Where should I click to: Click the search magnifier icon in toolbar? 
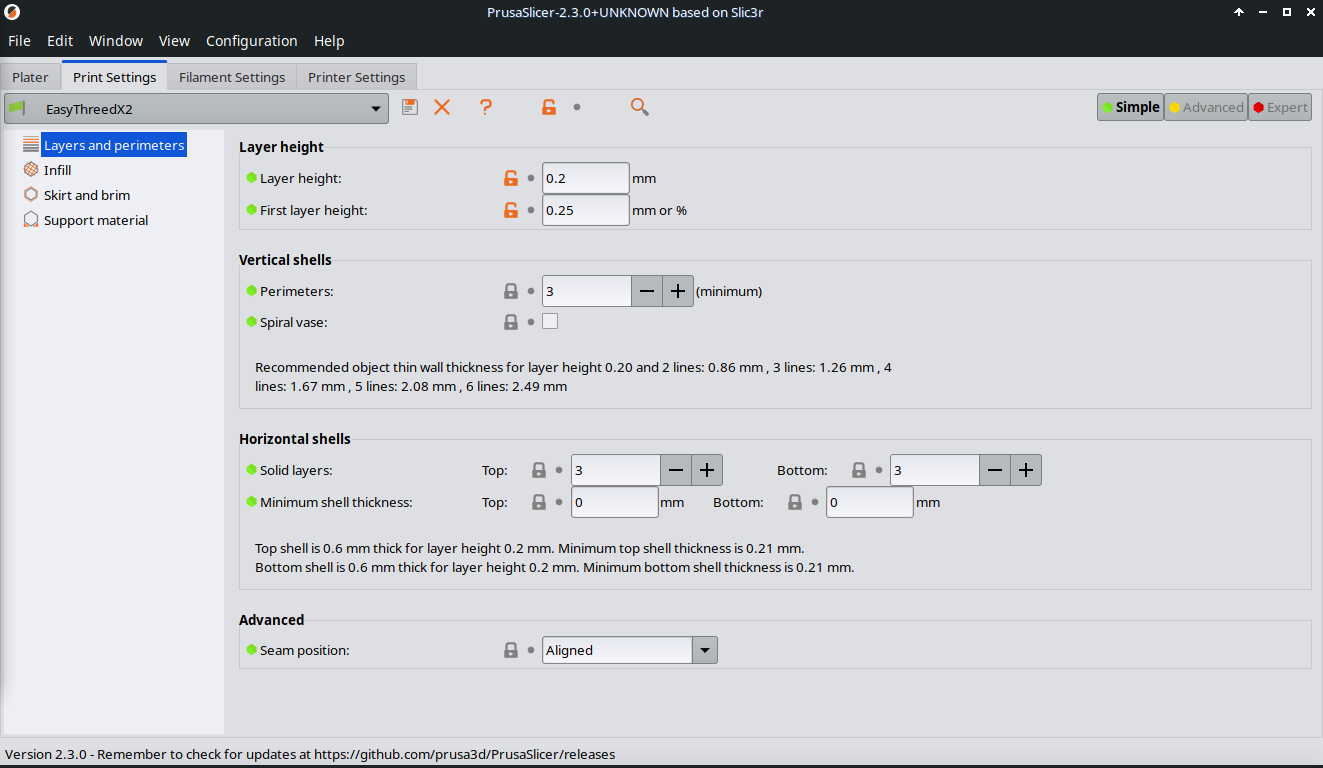coord(640,107)
